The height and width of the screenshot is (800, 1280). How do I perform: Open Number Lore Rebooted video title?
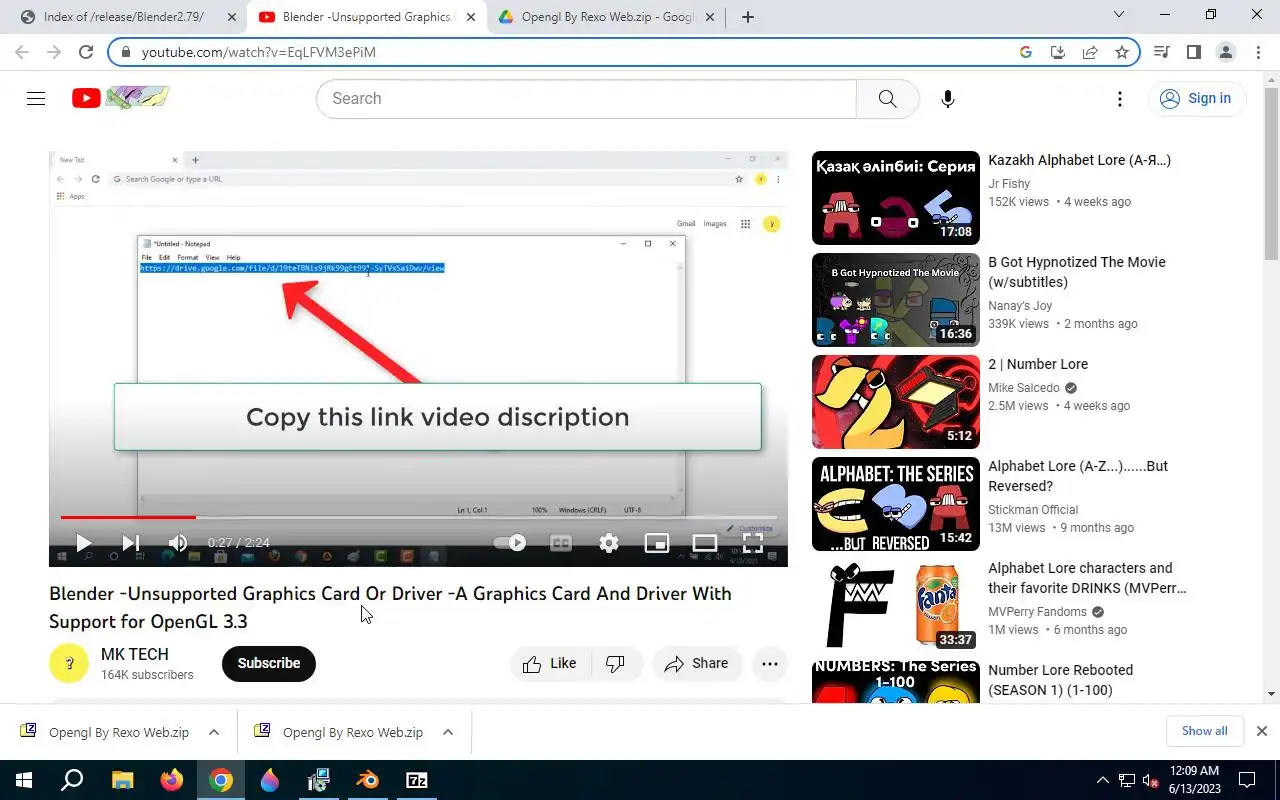[1060, 680]
